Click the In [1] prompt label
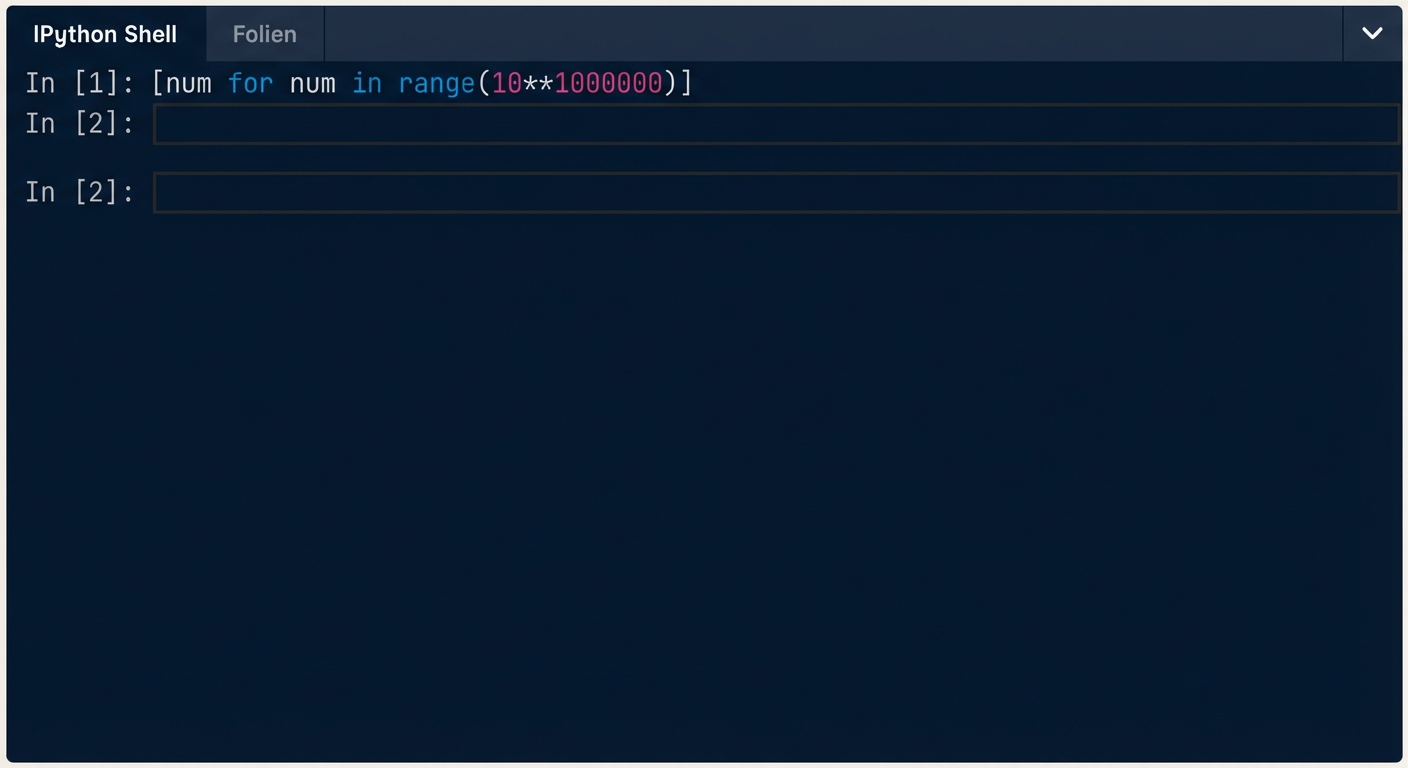 (79, 83)
